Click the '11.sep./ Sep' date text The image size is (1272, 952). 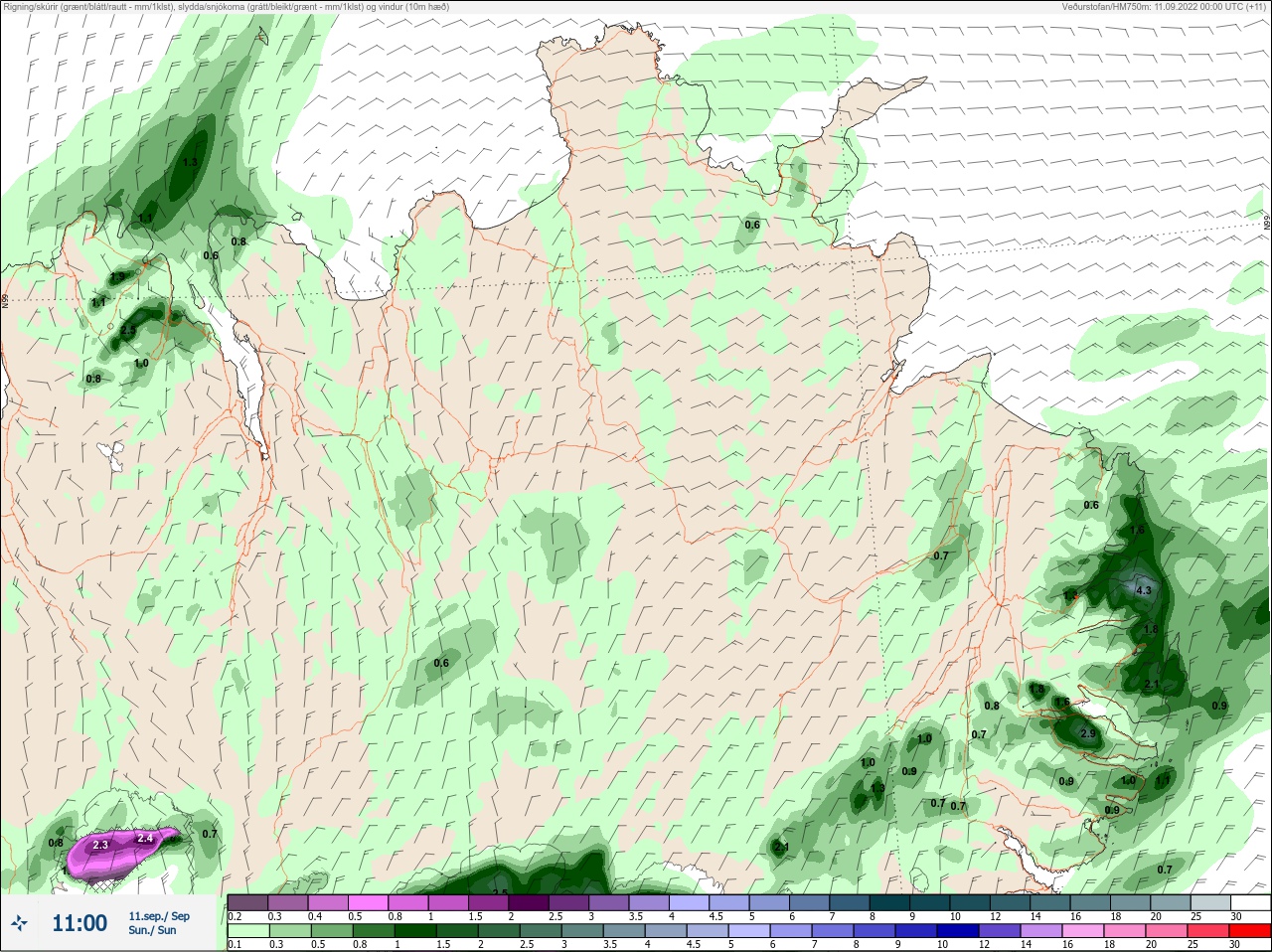(x=159, y=916)
